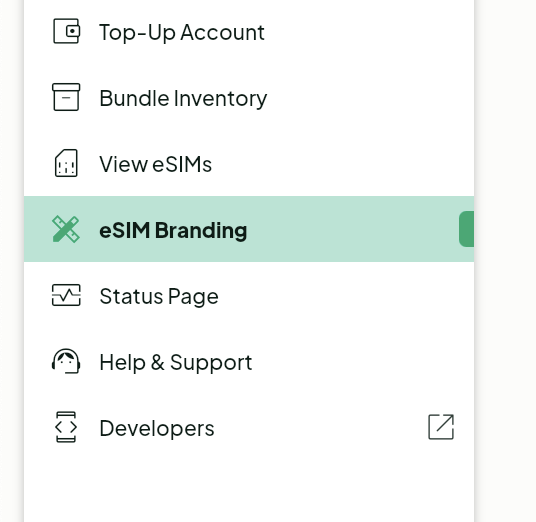This screenshot has height=522, width=536.
Task: Click the green active indicator bar
Action: point(467,229)
